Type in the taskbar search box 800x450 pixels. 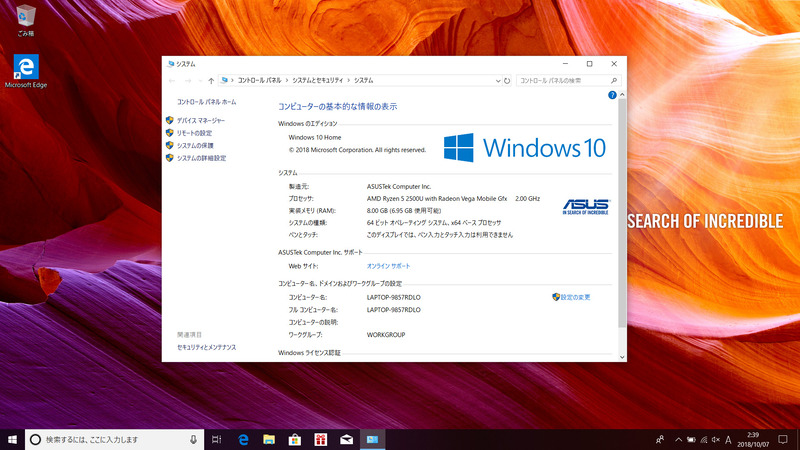coord(115,439)
